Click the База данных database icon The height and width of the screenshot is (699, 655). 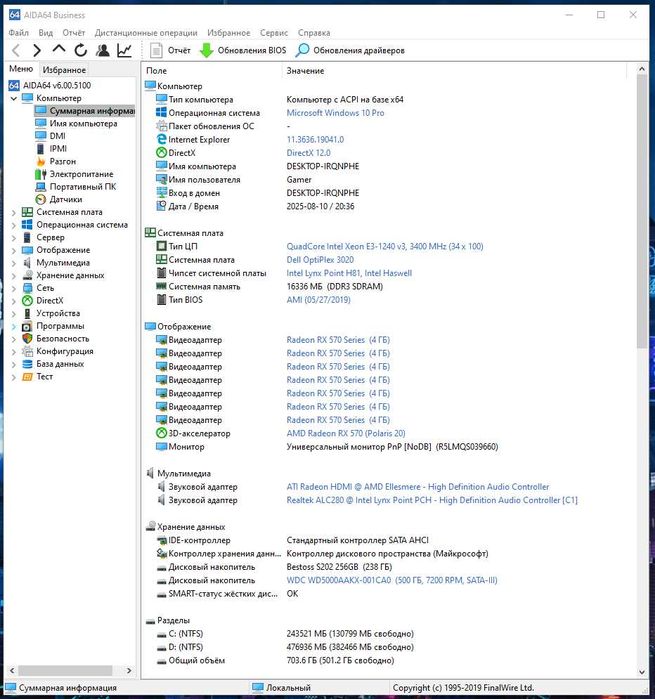(27, 364)
